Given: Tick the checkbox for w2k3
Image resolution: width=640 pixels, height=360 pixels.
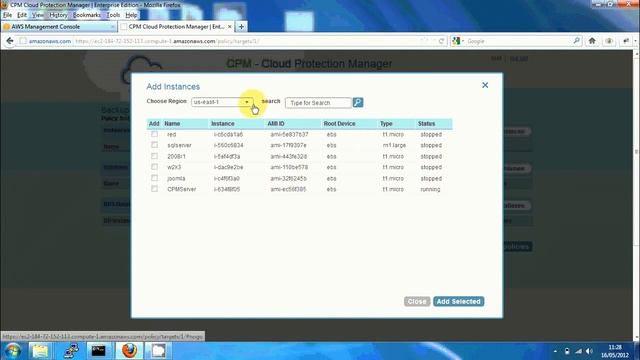Looking at the screenshot, I should pos(154,167).
